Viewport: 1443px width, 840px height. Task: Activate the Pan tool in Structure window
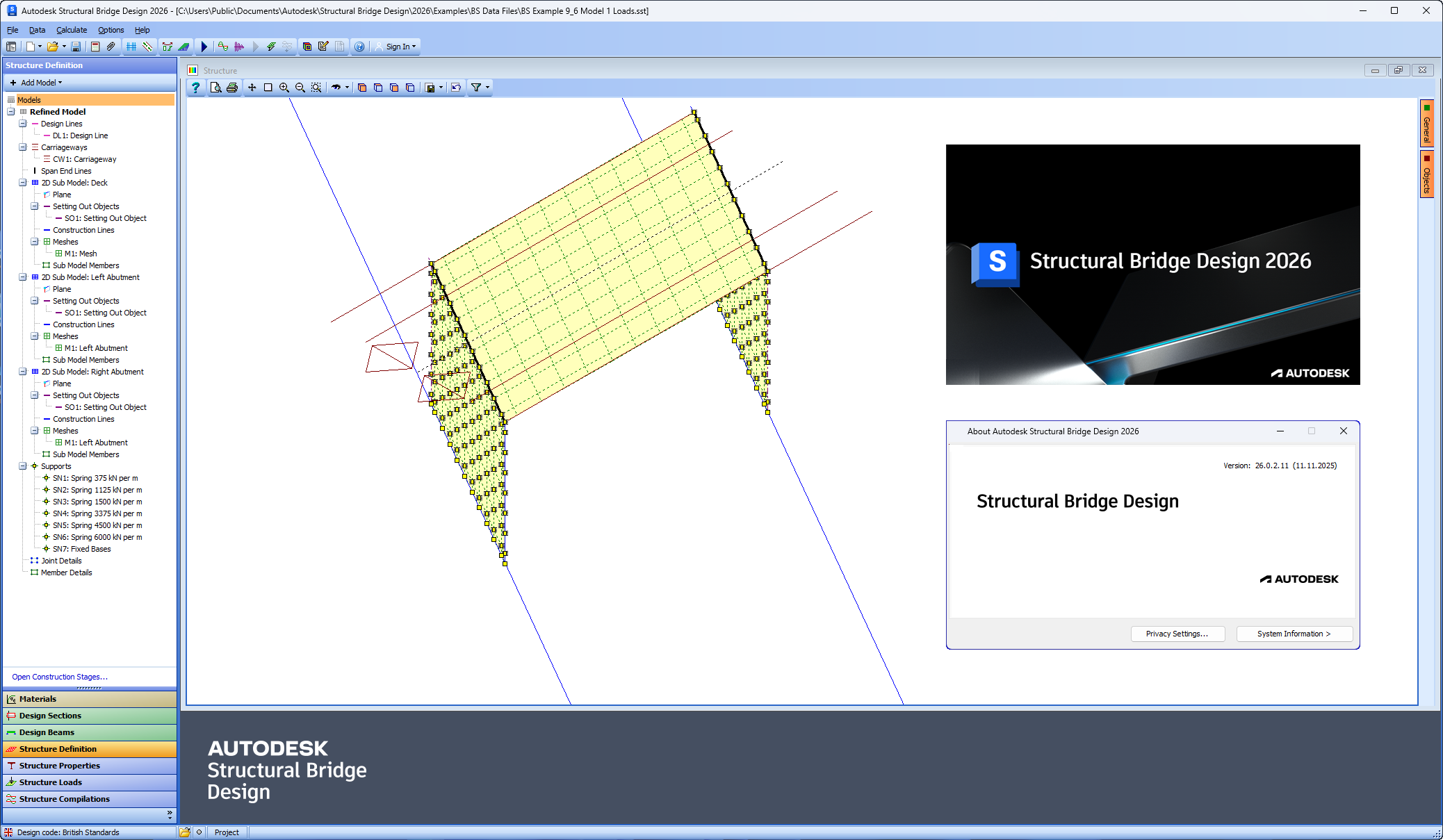coord(252,88)
